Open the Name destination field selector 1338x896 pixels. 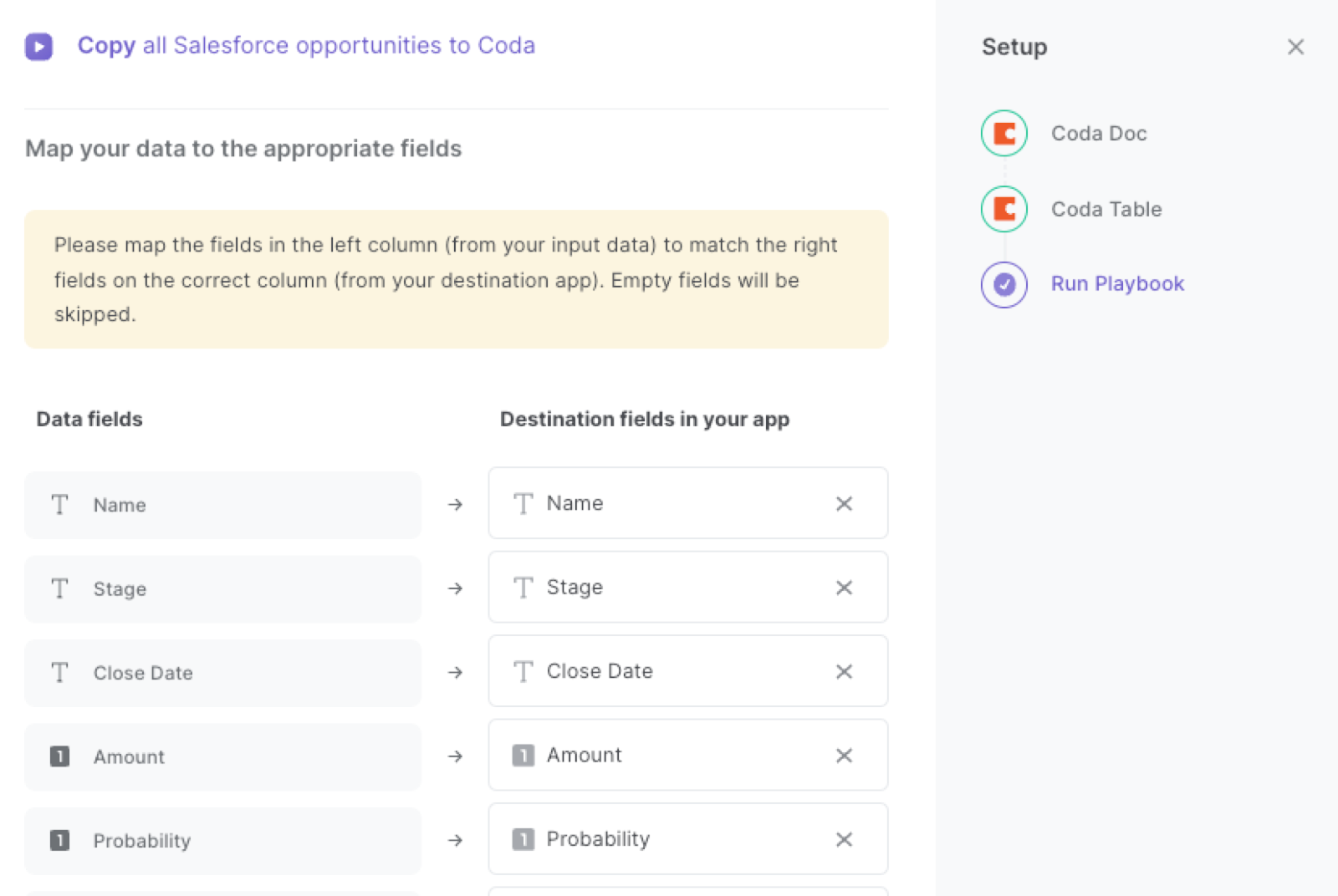point(687,503)
